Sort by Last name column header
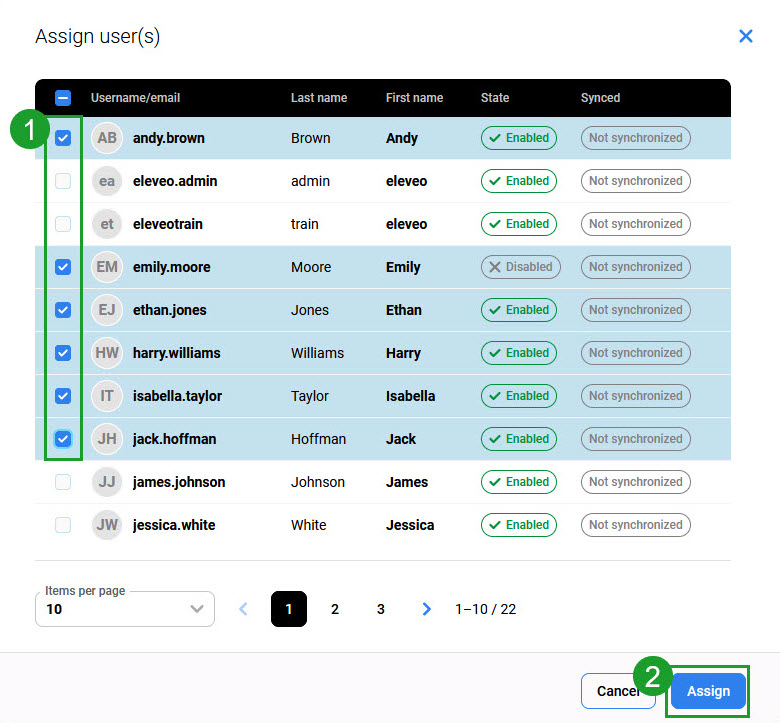 pyautogui.click(x=319, y=98)
